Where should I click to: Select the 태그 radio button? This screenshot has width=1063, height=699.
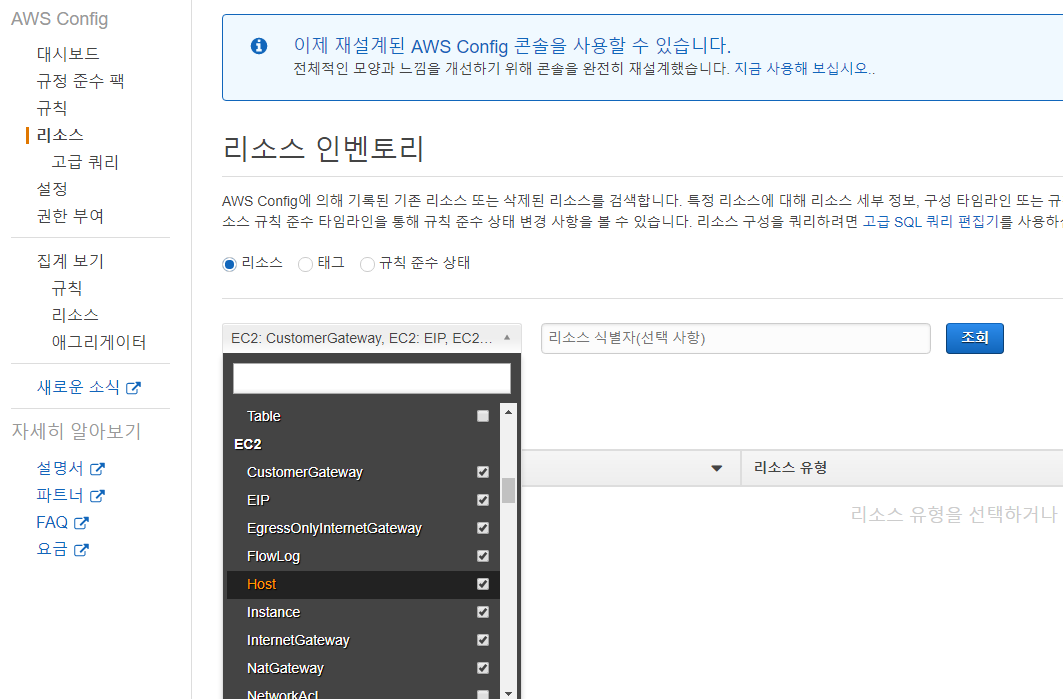305,264
